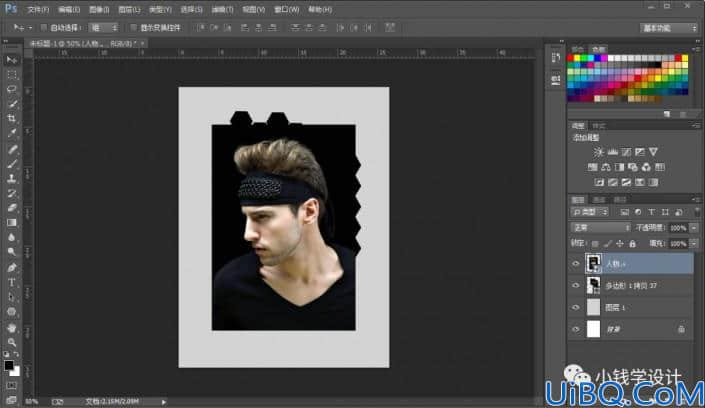This screenshot has width=705, height=408.
Task: Select the Zoom tool in the toolbox
Action: click(x=12, y=343)
